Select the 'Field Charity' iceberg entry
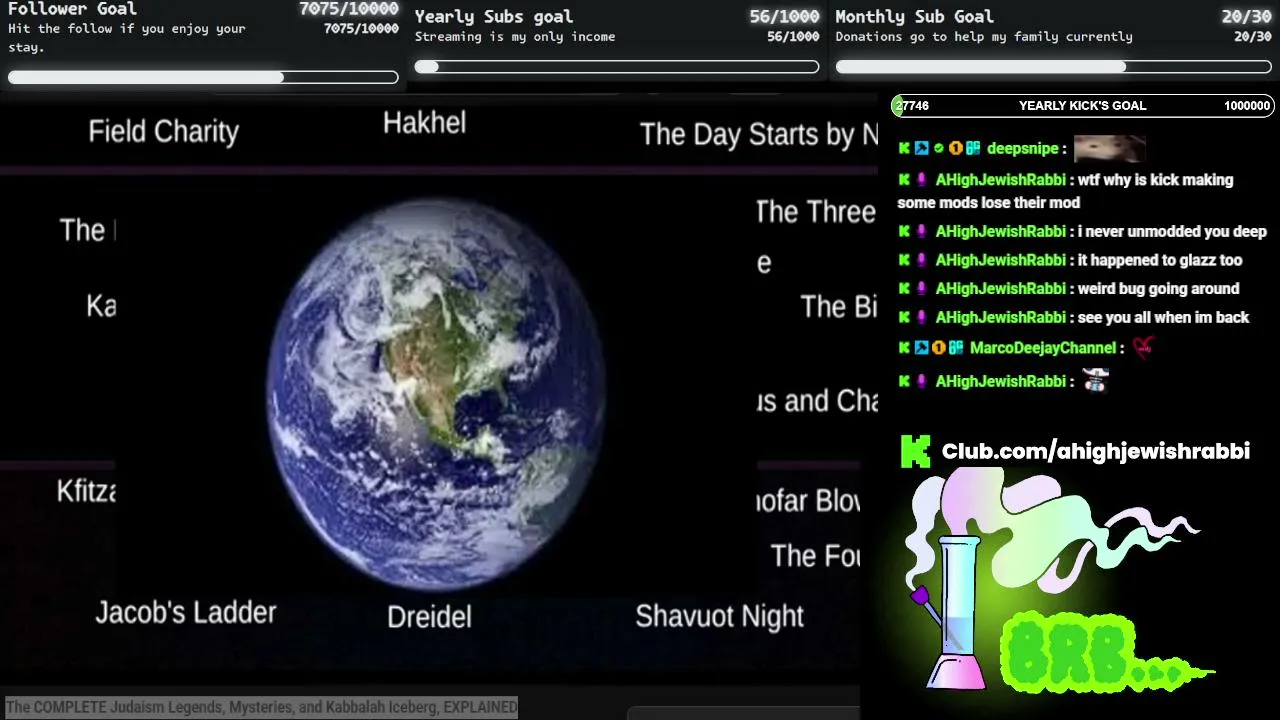 [x=164, y=132]
